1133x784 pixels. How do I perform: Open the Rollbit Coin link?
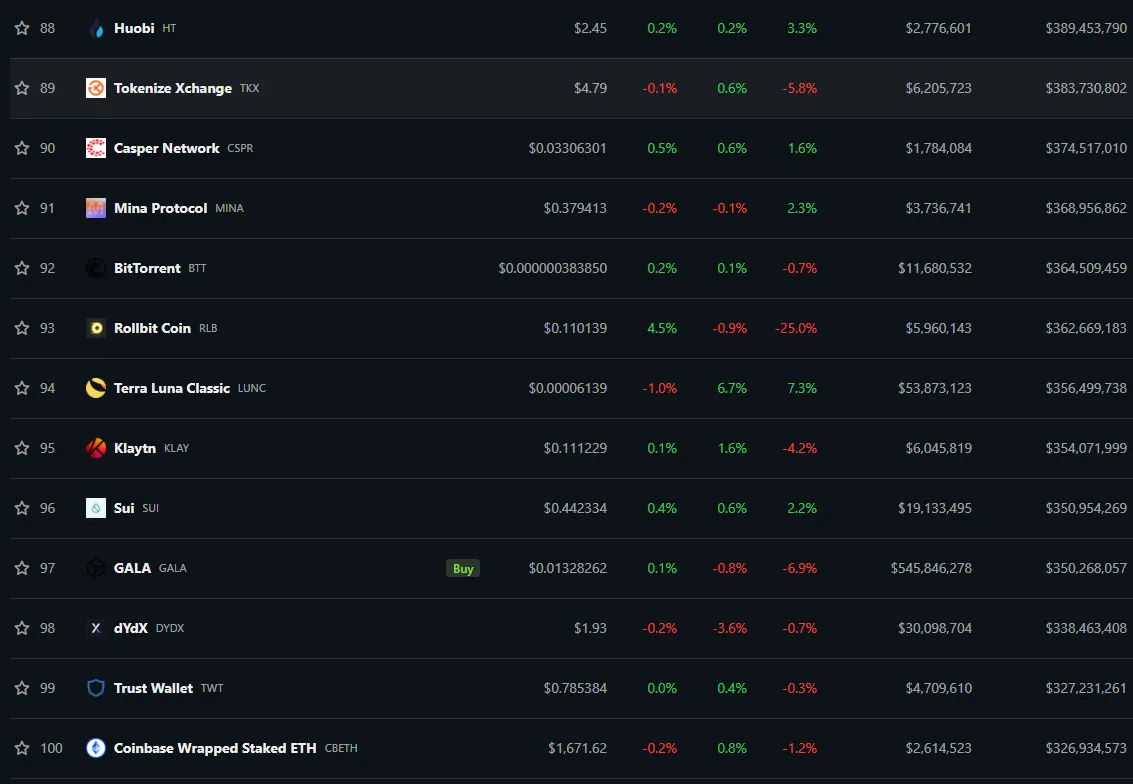click(152, 328)
